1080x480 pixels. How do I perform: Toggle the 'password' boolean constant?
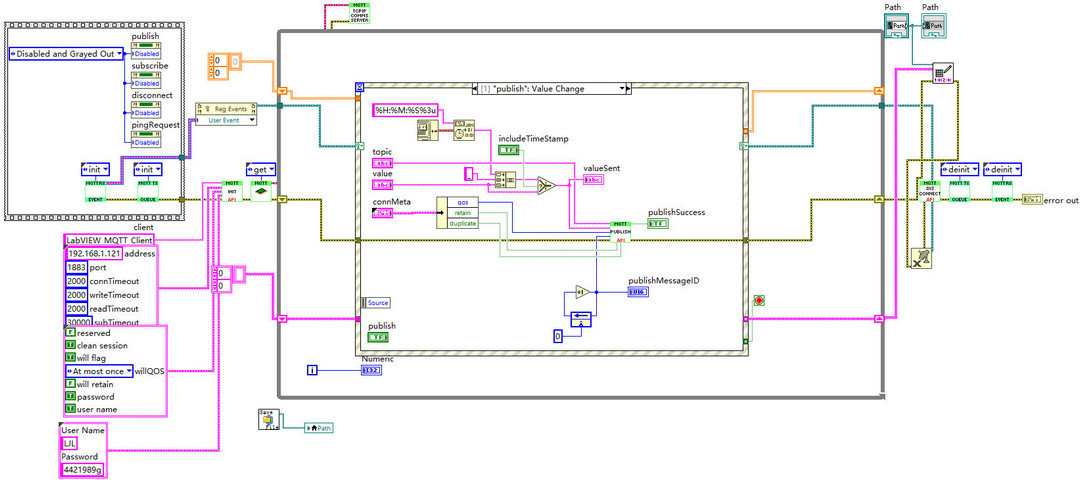pos(70,396)
